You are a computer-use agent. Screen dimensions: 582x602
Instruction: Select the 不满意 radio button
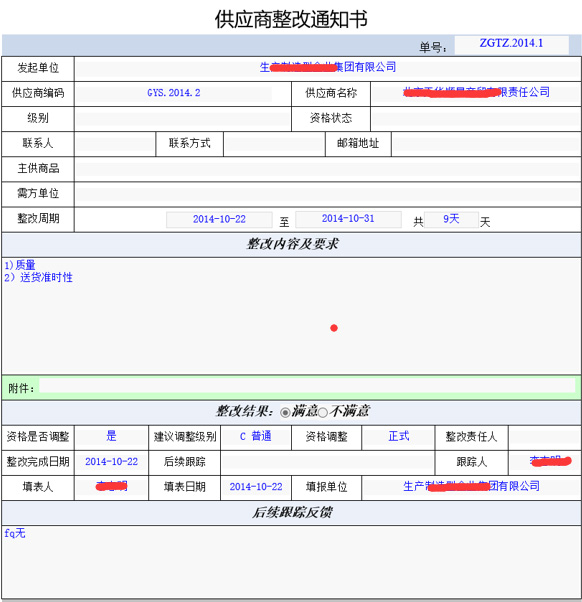pos(322,413)
